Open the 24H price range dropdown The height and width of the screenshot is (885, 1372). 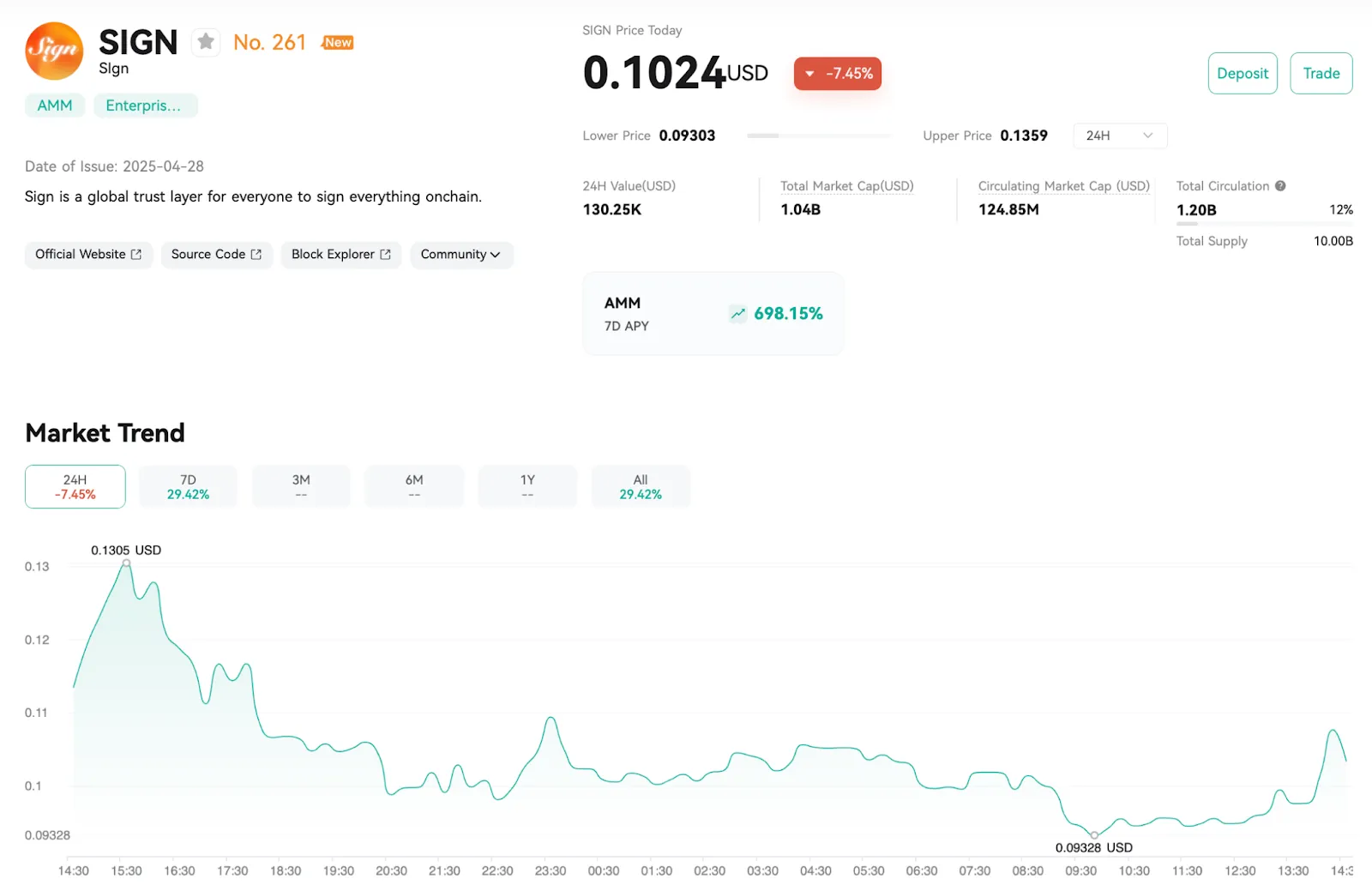(x=1120, y=135)
